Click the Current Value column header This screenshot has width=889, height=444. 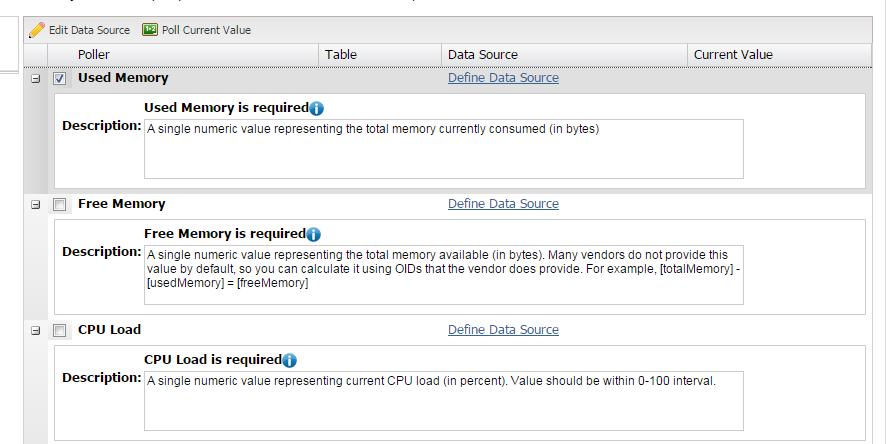coord(733,54)
